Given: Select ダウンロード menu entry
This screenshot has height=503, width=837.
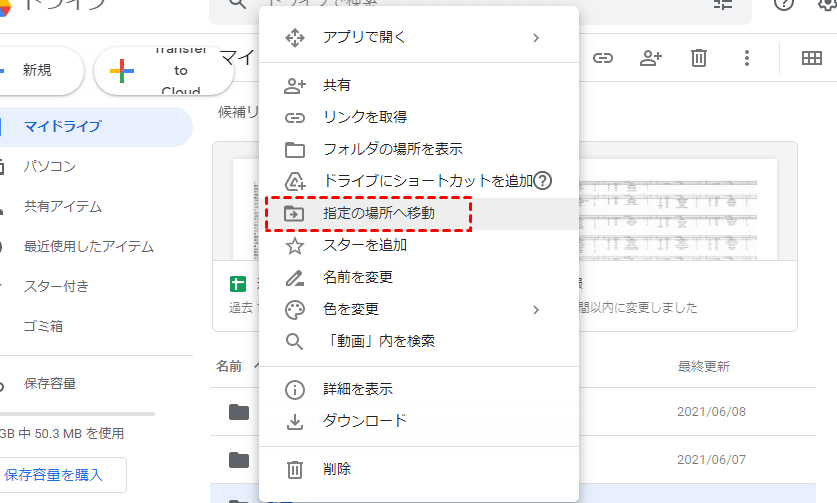Looking at the screenshot, I should point(419,421).
